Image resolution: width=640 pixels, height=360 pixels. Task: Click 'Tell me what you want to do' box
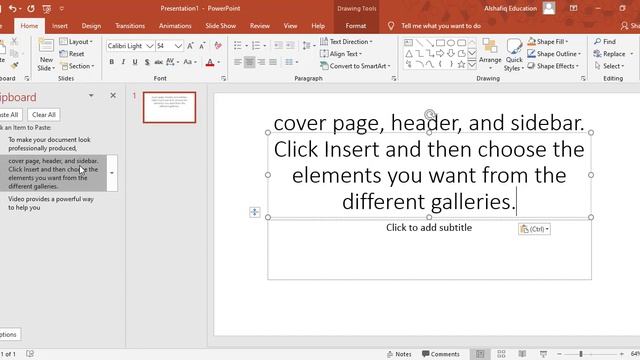pos(441,26)
